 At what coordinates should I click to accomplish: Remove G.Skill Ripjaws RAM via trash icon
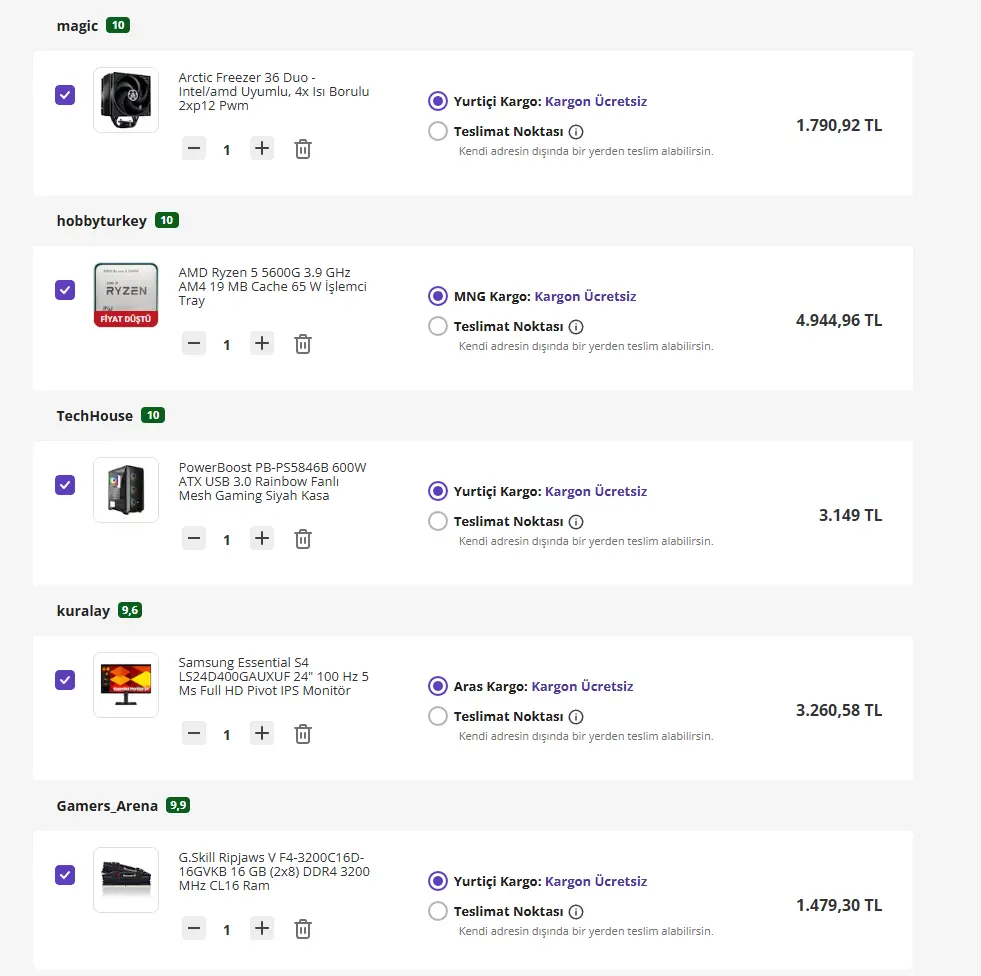point(303,929)
